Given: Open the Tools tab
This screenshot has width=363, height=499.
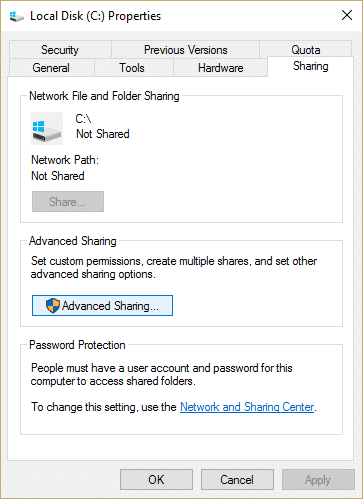Looking at the screenshot, I should pyautogui.click(x=132, y=68).
